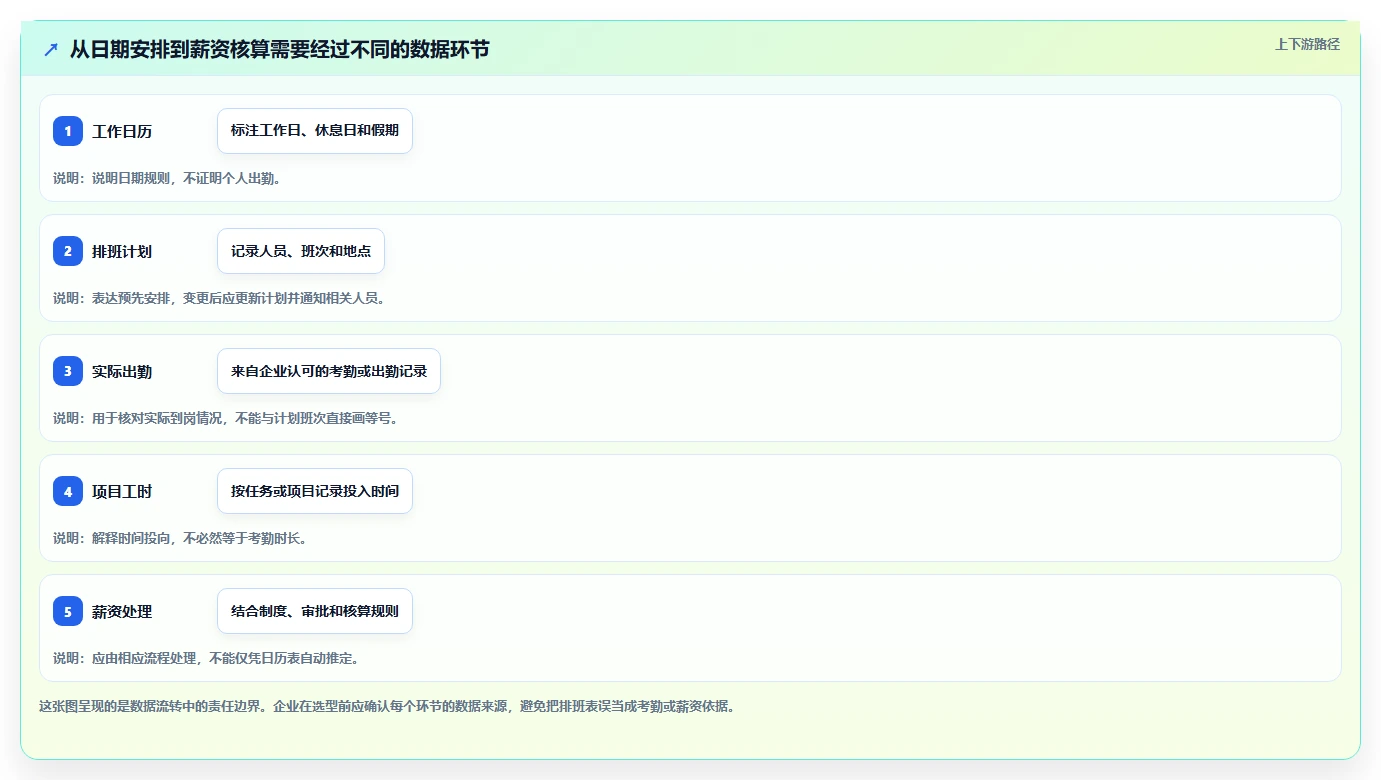Viewport: 1381px width, 780px height.
Task: Click the header title 从日期安排到薪资核算需要经过不同的数据环节
Action: pyautogui.click(x=280, y=49)
